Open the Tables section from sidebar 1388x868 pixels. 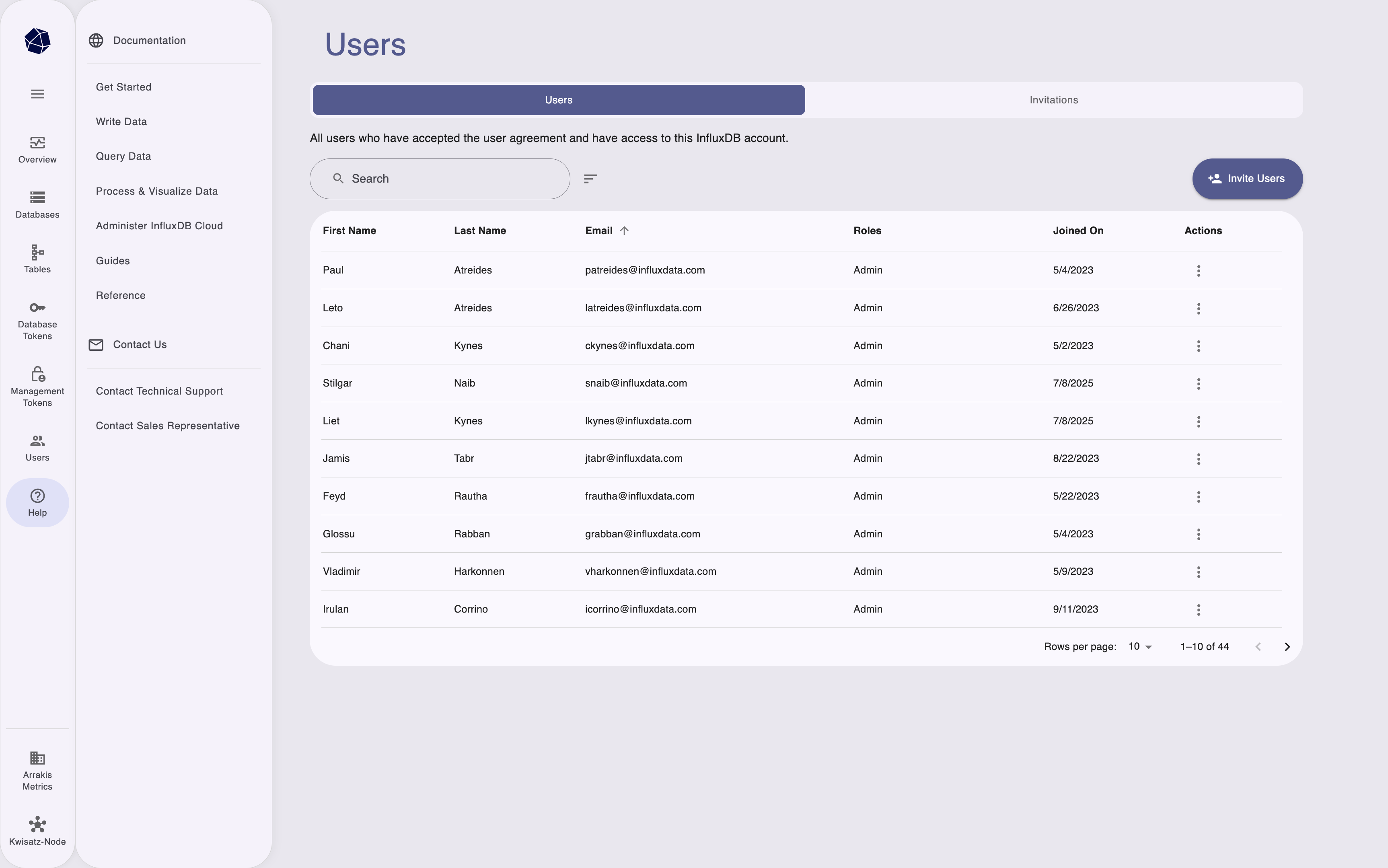[x=37, y=258]
